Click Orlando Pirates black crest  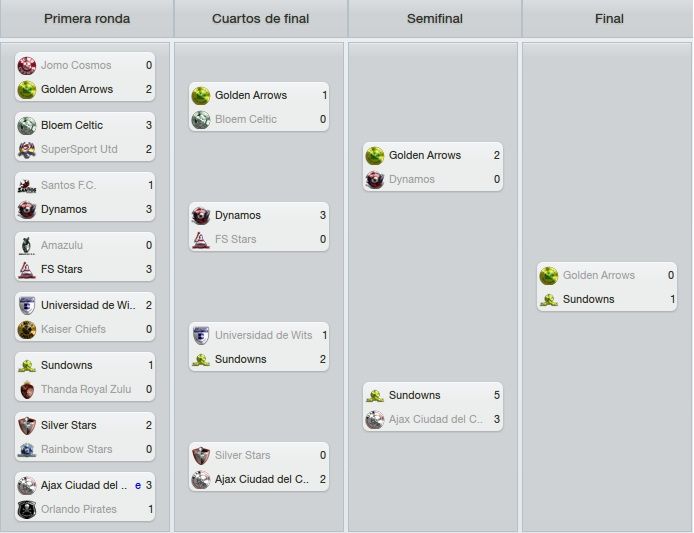27,510
